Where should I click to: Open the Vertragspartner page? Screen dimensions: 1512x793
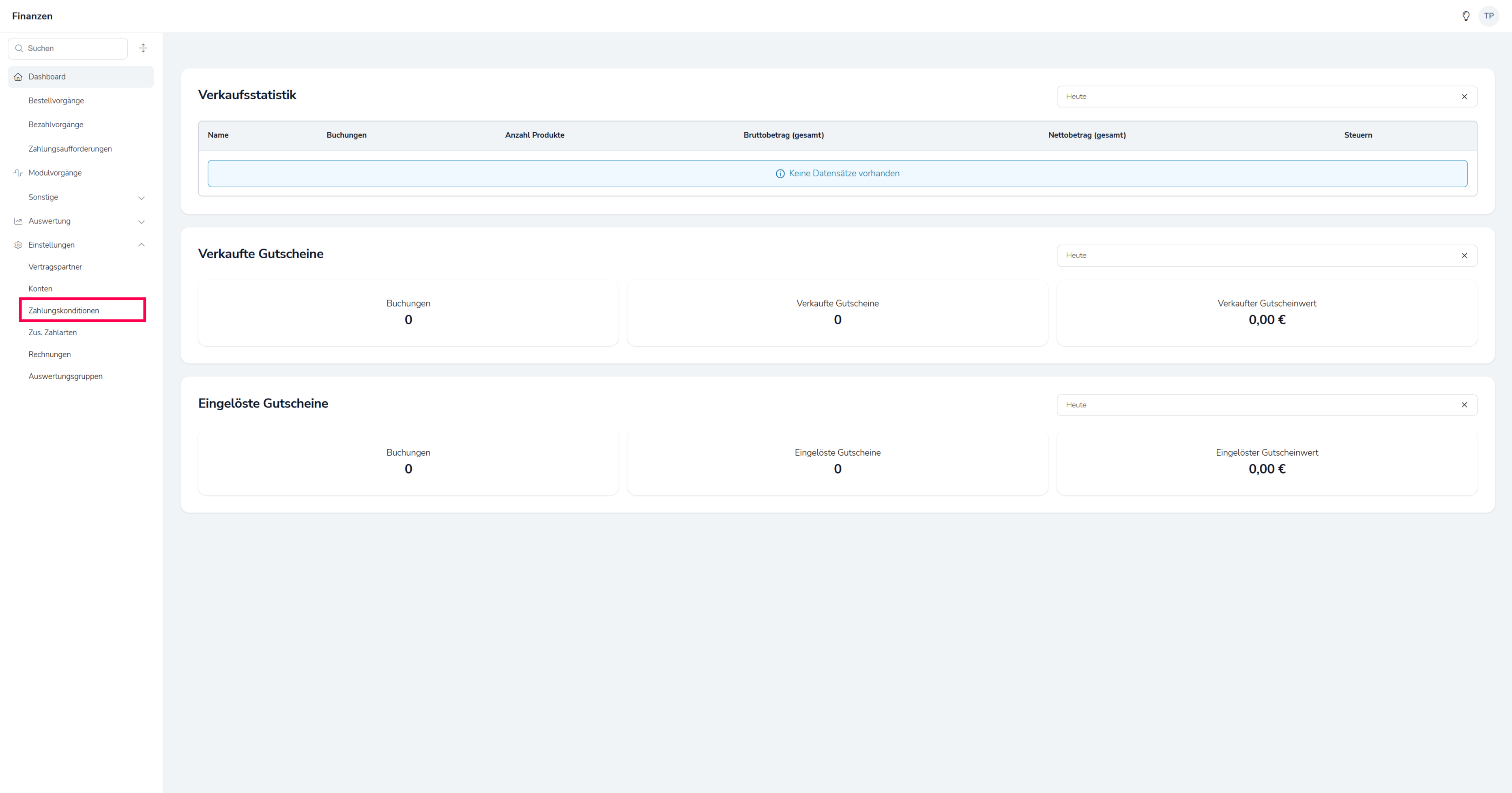[x=55, y=267]
